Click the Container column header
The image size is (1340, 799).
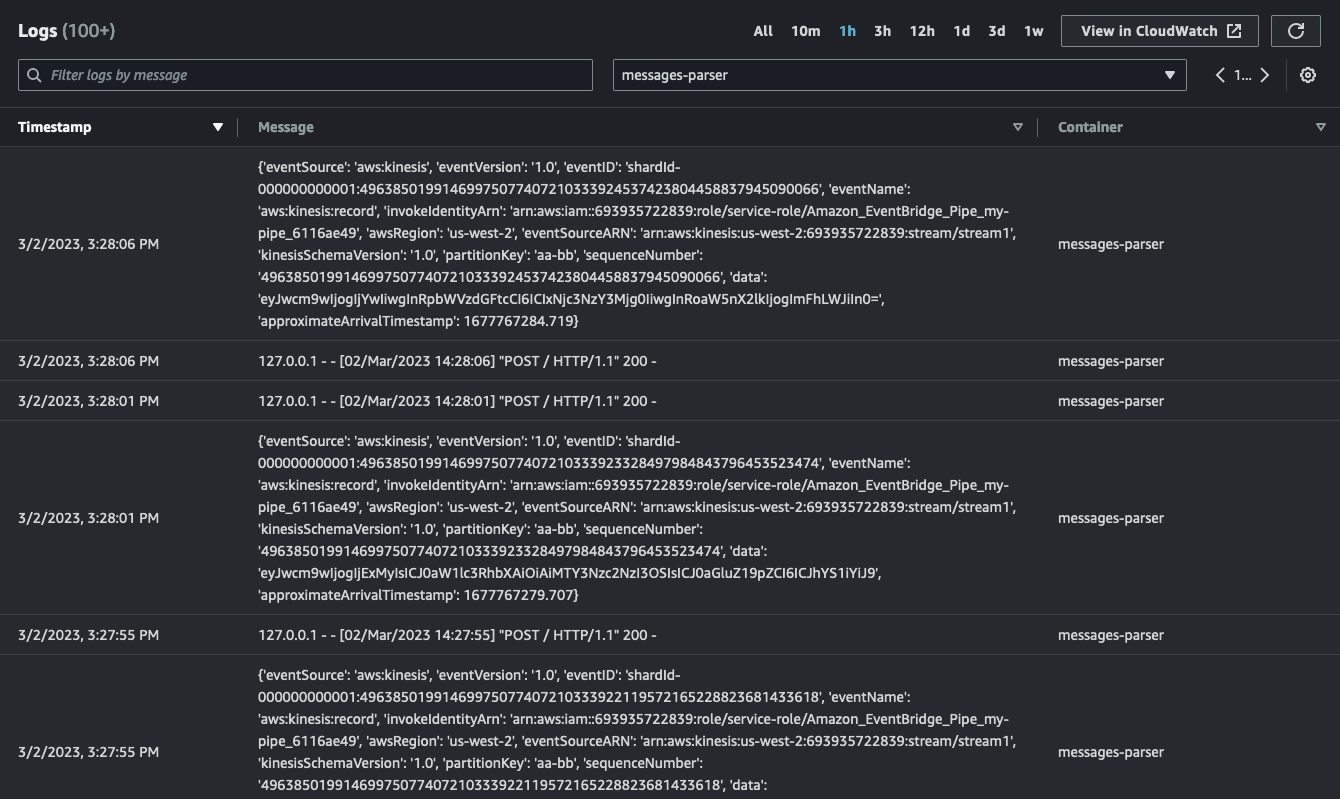pyautogui.click(x=1090, y=127)
